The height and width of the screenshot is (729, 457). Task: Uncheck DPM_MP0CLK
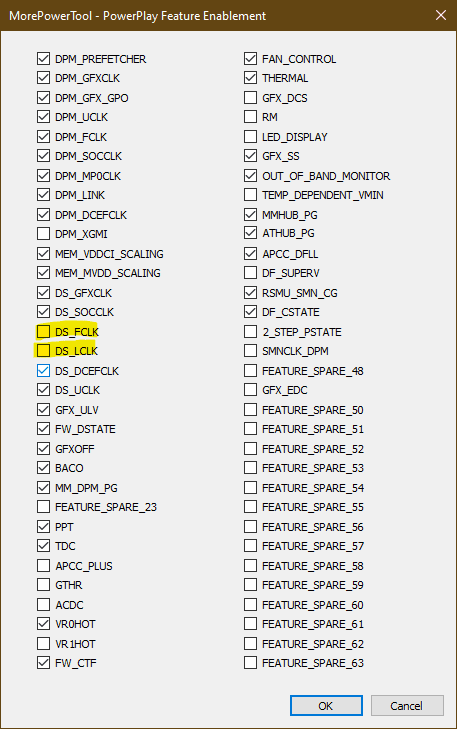[43, 176]
